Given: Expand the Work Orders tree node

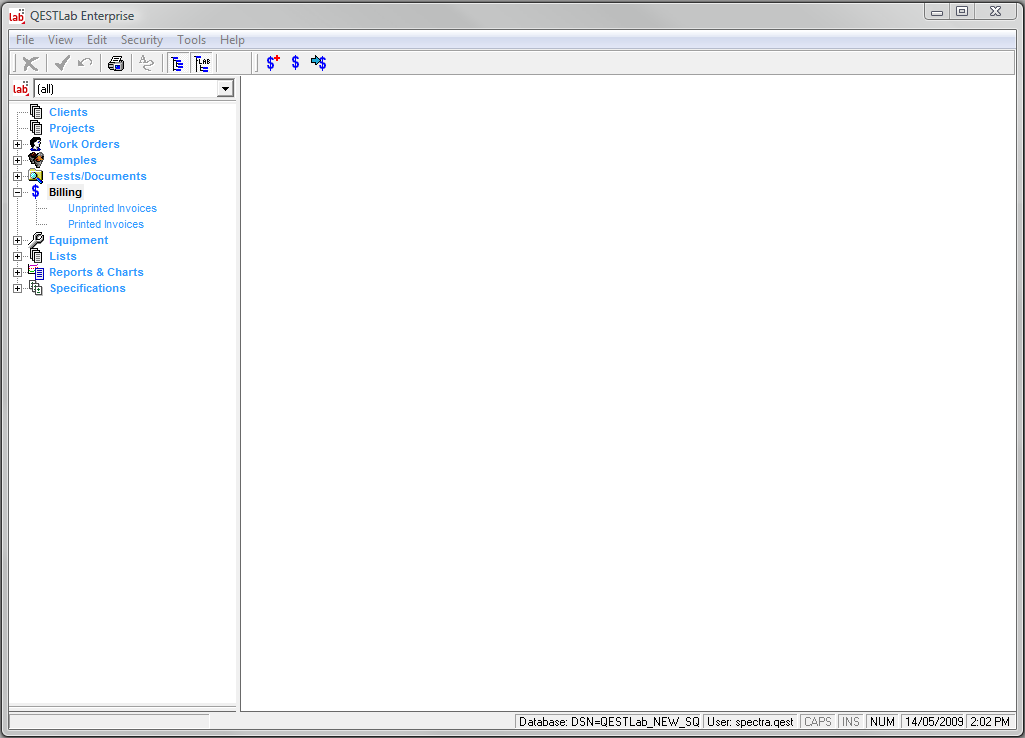Looking at the screenshot, I should 17,144.
